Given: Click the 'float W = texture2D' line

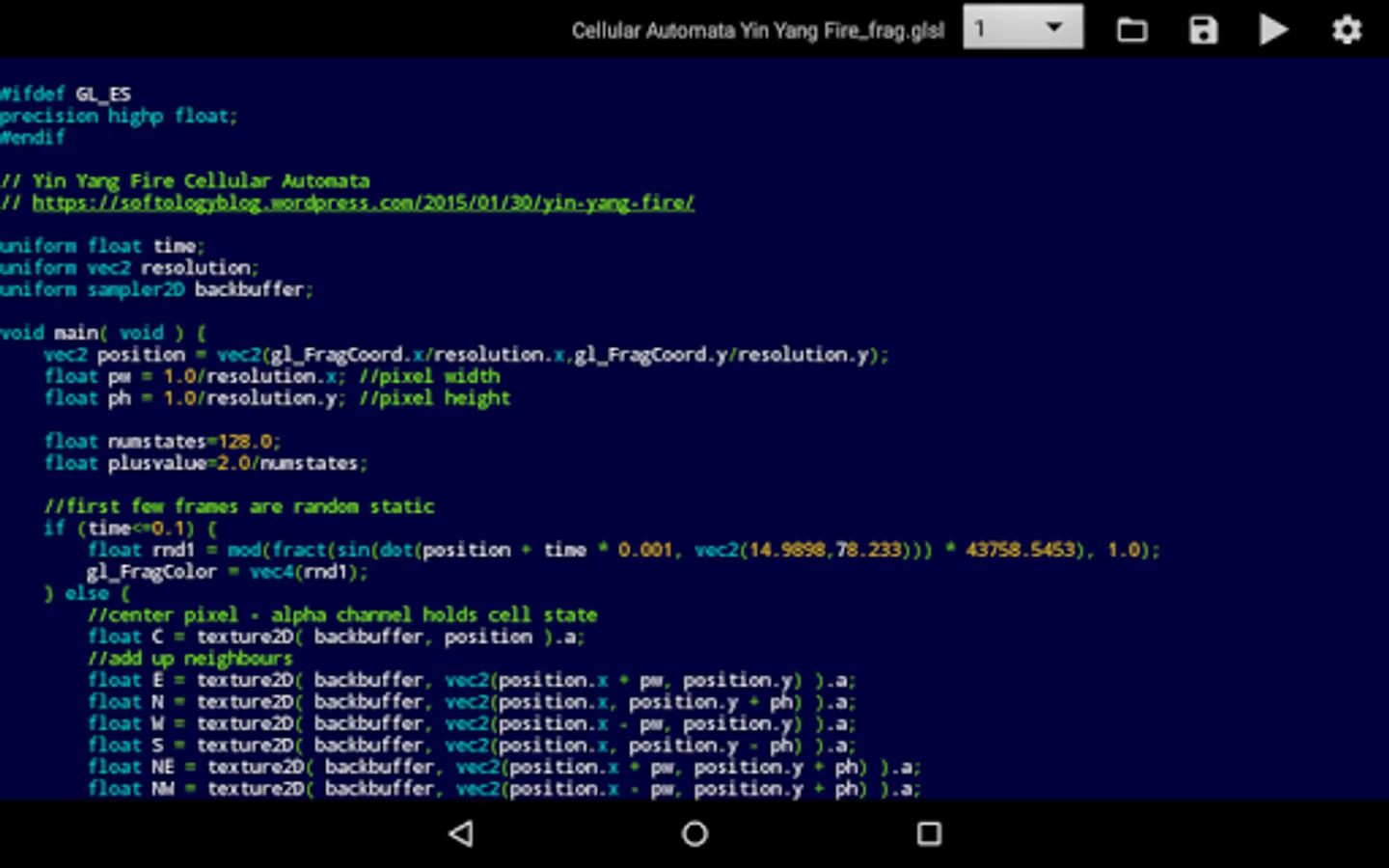Looking at the screenshot, I should (472, 723).
